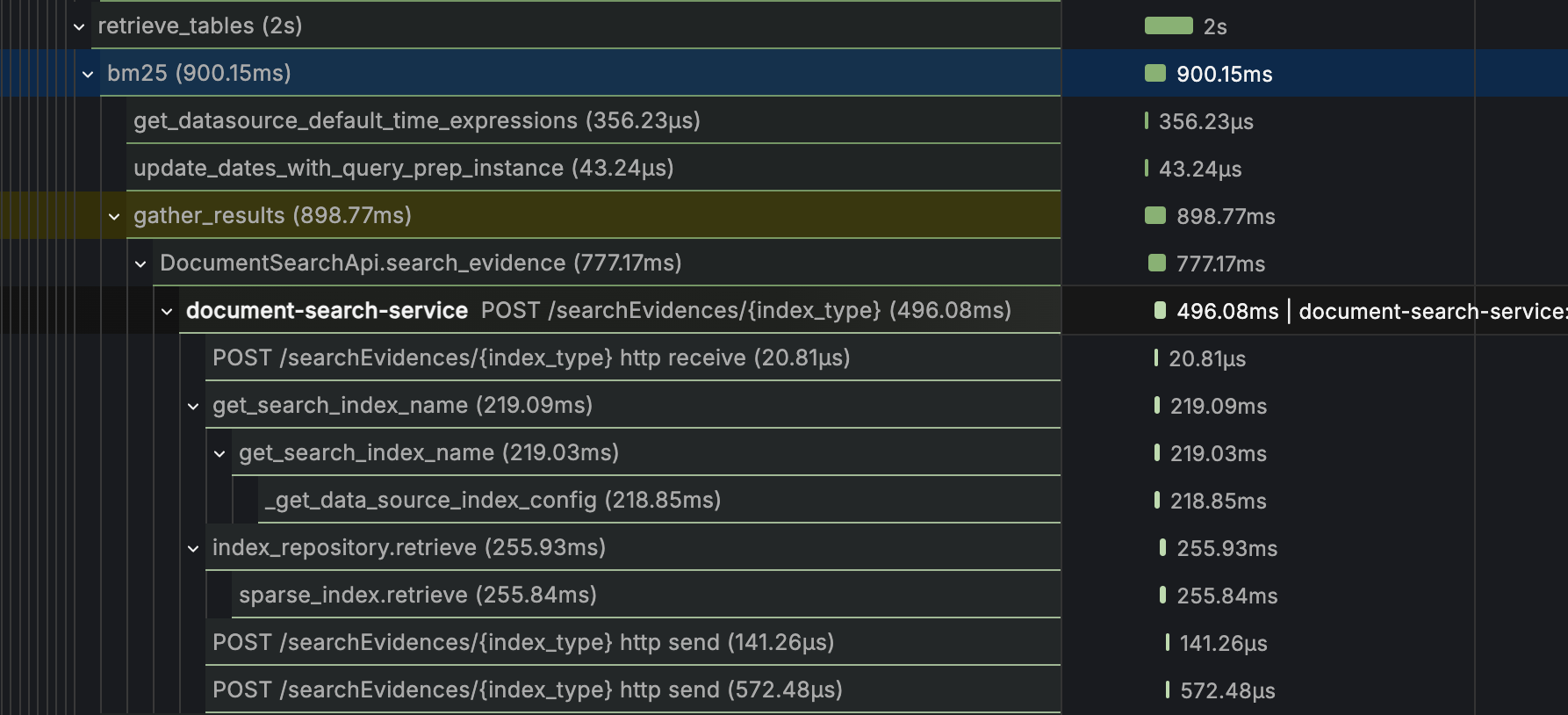
Task: Collapse the outer get_search_index_name (219.09ms) chevron
Action: 193,406
